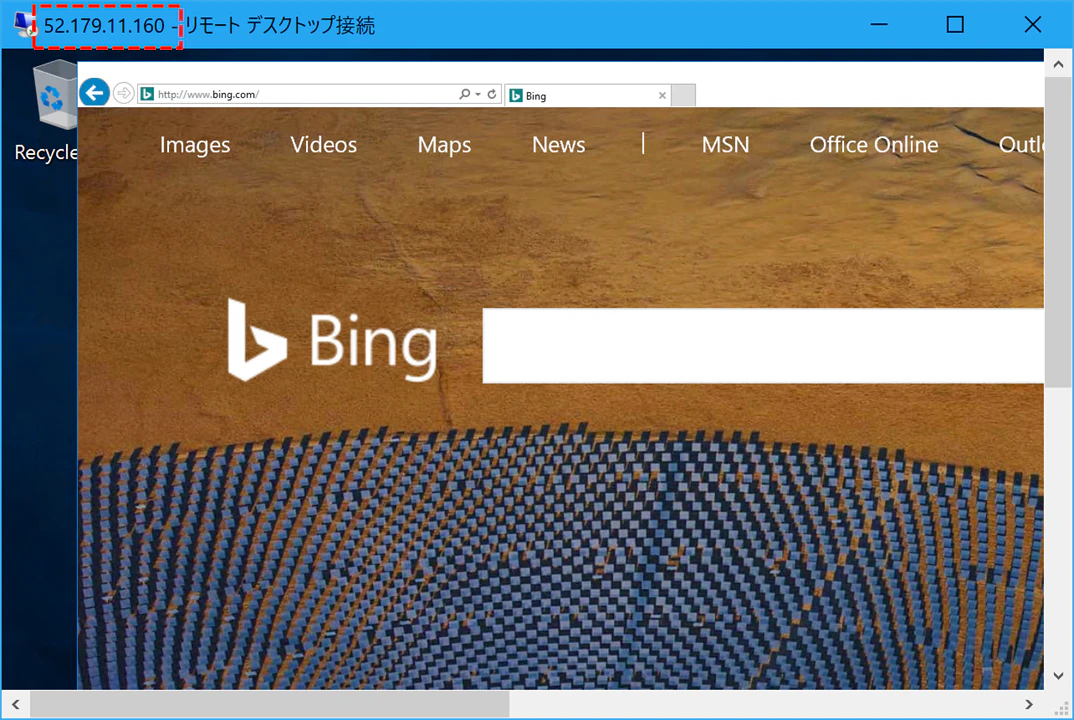Open the address bar autocomplete dropdown arrow
This screenshot has width=1074, height=720.
coord(478,95)
